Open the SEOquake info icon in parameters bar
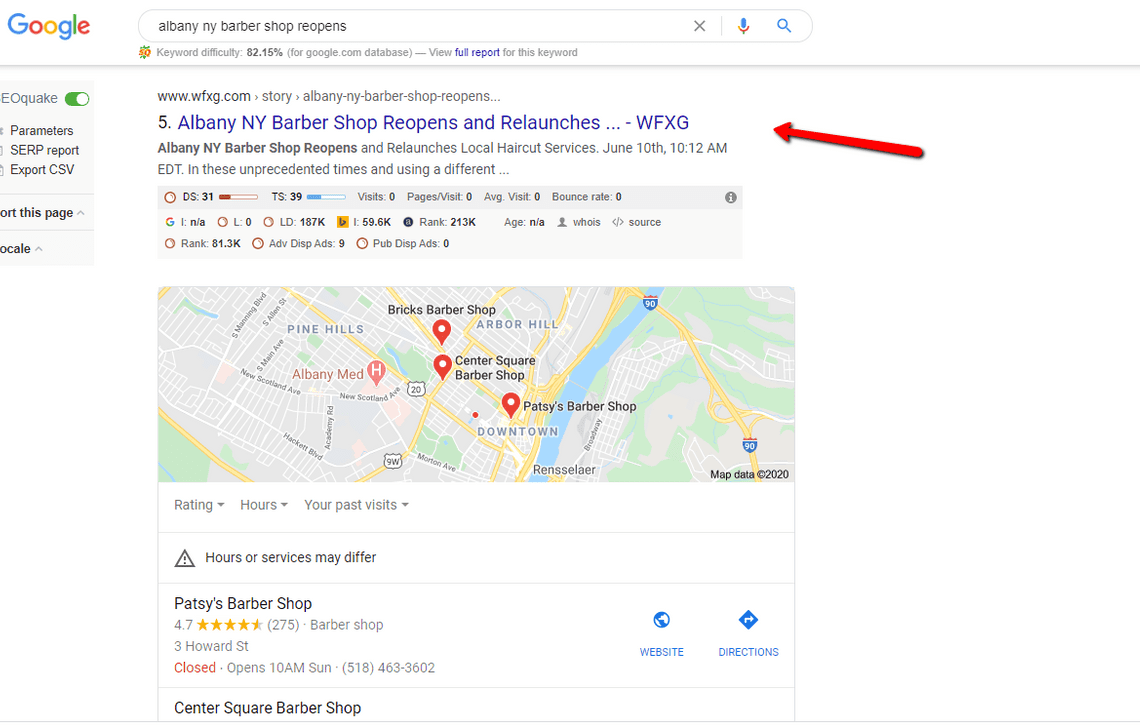 click(x=731, y=197)
